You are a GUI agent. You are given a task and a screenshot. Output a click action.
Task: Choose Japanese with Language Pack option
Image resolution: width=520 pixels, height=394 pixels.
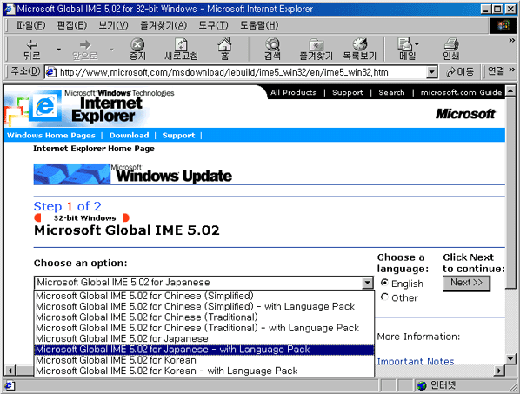(204, 349)
